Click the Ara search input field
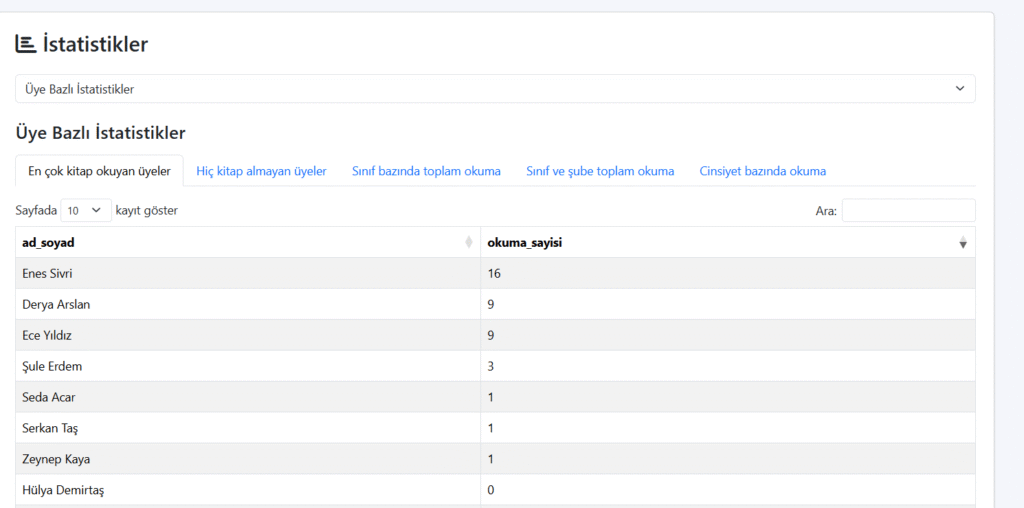Viewport: 1024px width, 508px height. tap(908, 211)
